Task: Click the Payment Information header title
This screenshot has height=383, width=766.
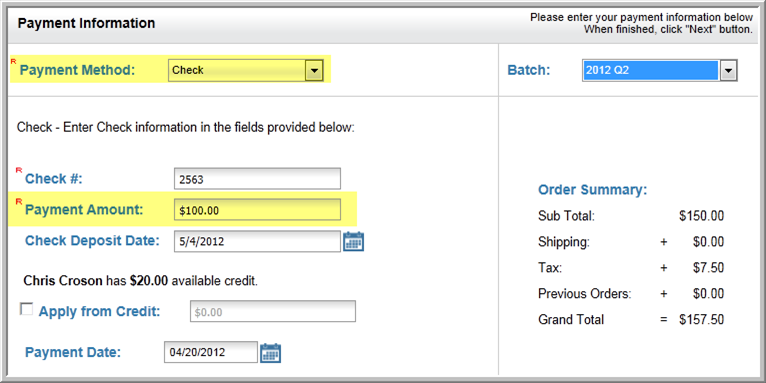Action: point(86,23)
